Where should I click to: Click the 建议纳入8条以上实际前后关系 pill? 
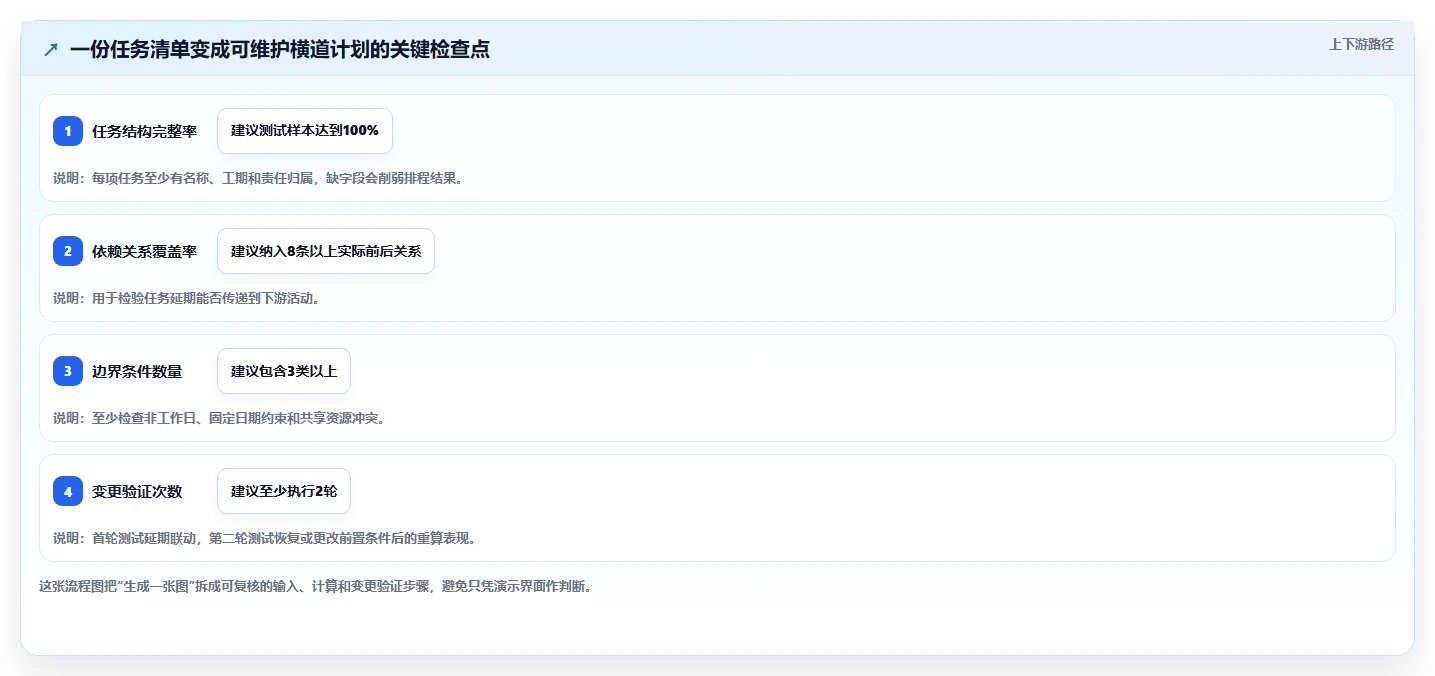point(326,251)
